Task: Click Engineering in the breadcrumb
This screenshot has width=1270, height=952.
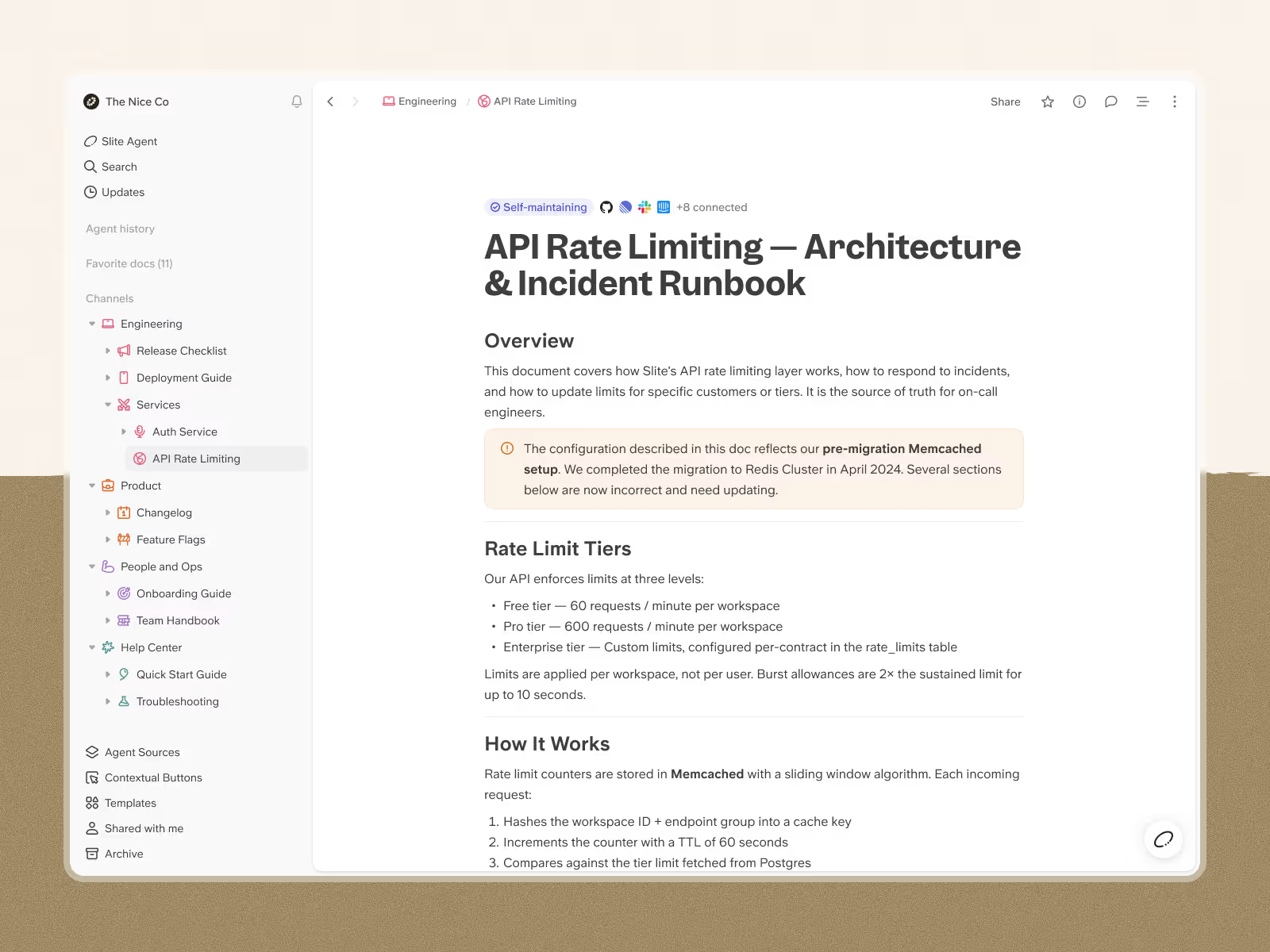Action: pos(420,102)
